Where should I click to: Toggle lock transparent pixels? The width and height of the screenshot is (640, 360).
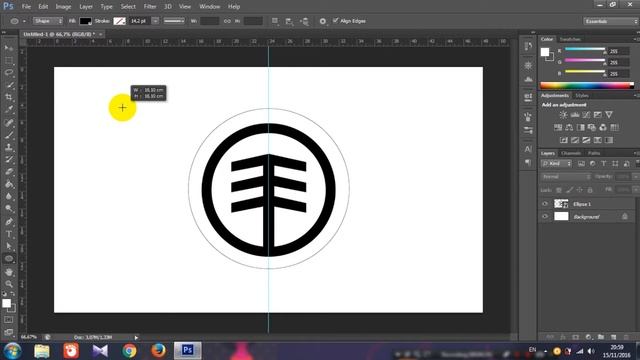pyautogui.click(x=559, y=190)
